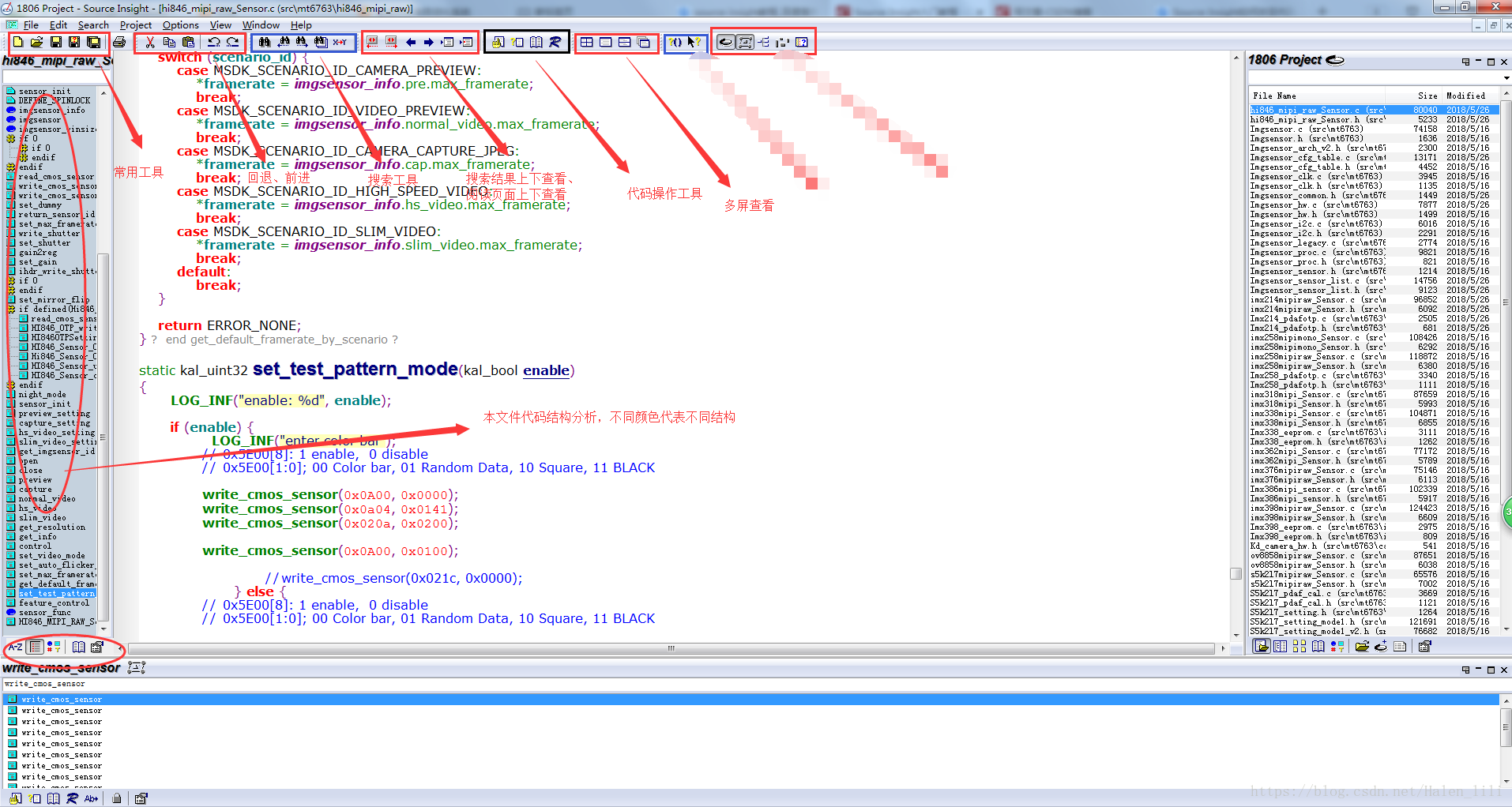Save the current file via floppy icon
The width and height of the screenshot is (1512, 807).
pos(56,42)
